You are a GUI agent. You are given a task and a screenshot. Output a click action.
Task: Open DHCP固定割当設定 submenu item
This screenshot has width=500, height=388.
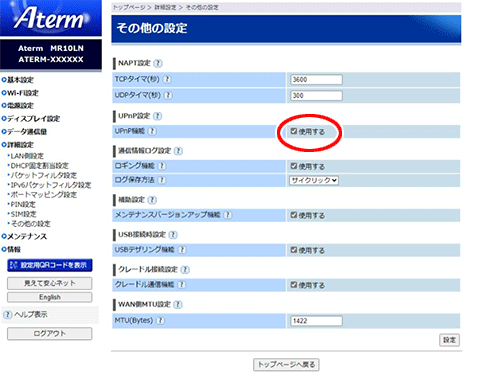[39, 166]
